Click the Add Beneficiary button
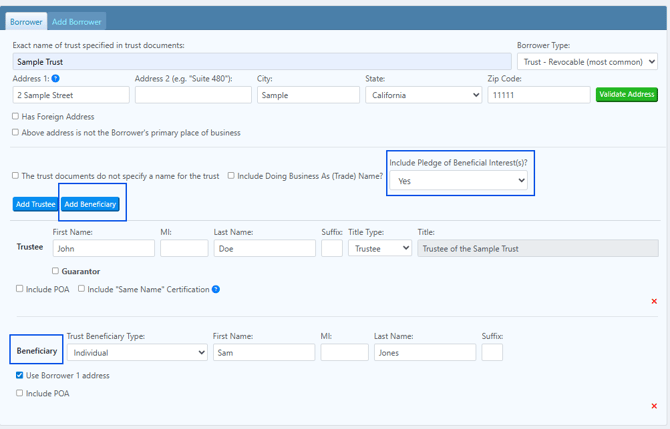The image size is (670, 429). [90, 204]
